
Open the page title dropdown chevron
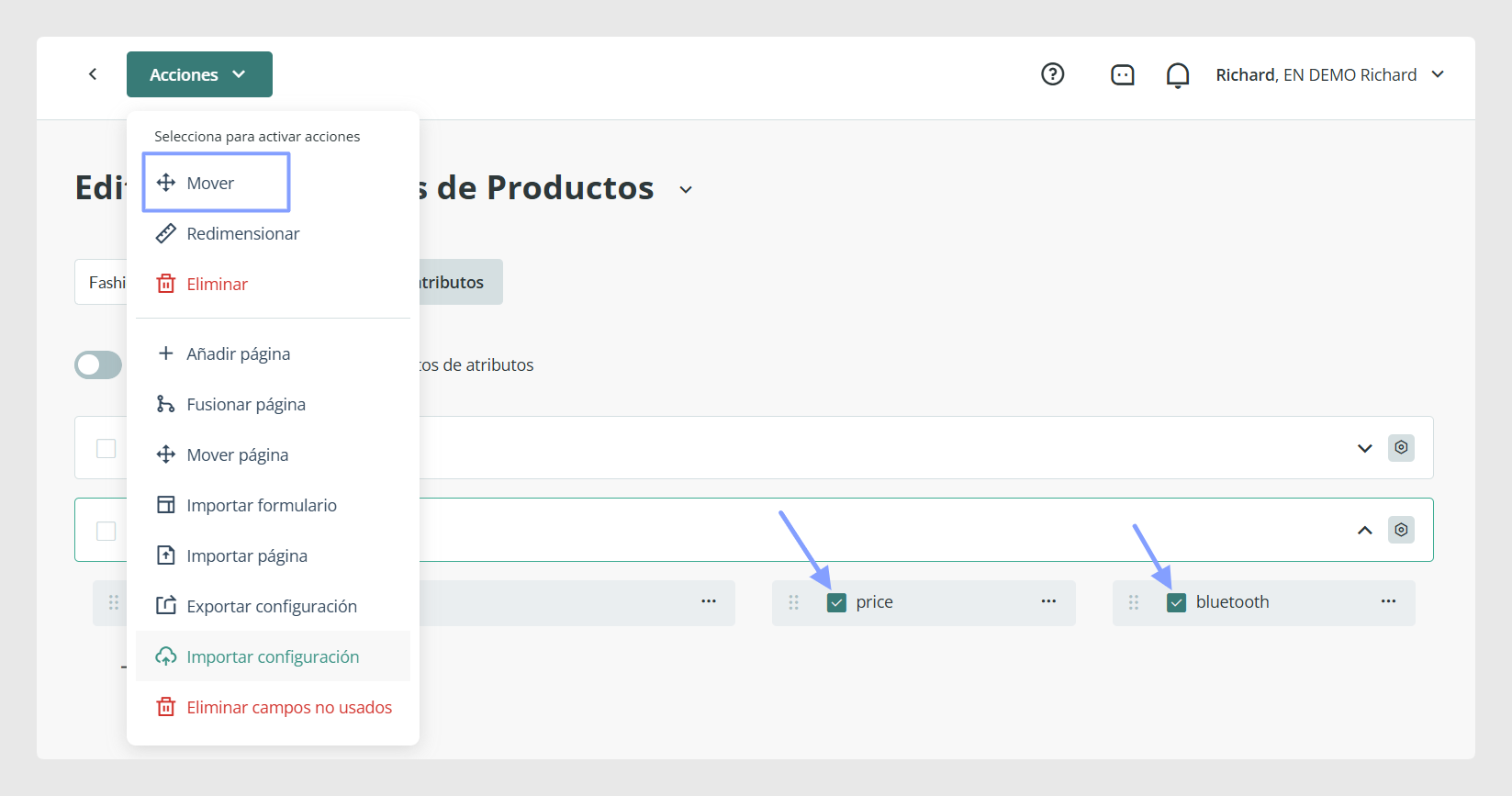(x=686, y=190)
